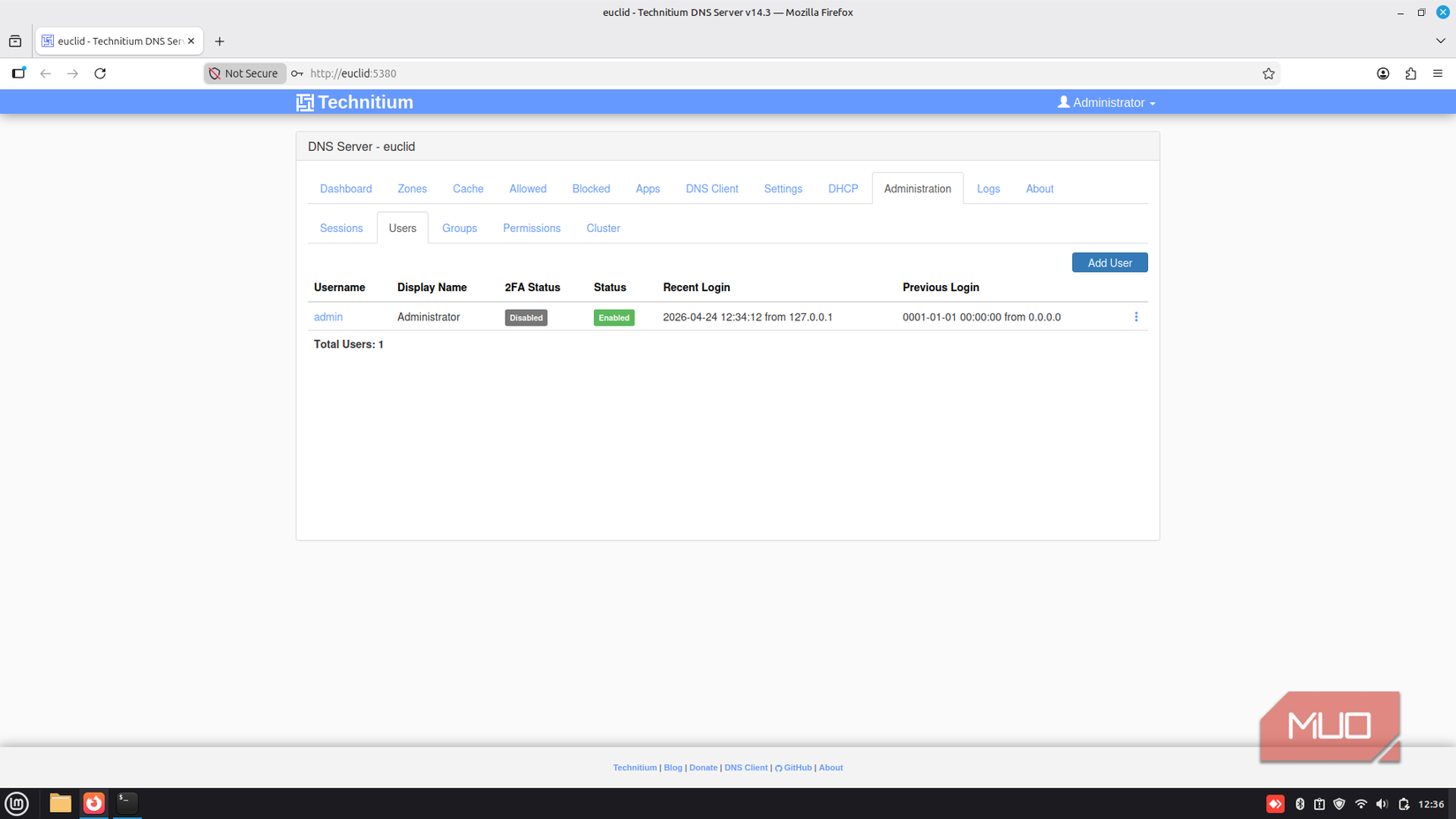Click the Technitium logo icon in the header
This screenshot has width=1456, height=819.
(304, 102)
